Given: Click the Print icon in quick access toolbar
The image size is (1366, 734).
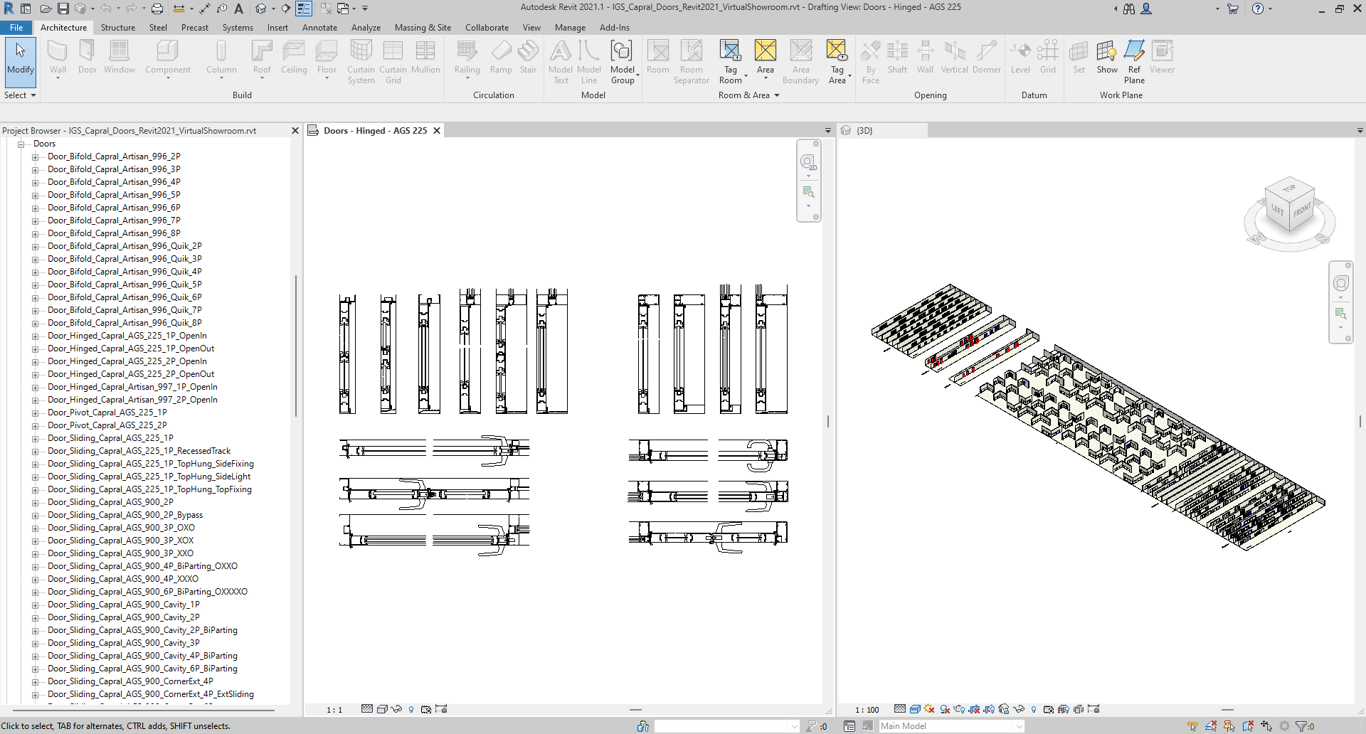Looking at the screenshot, I should point(157,9).
